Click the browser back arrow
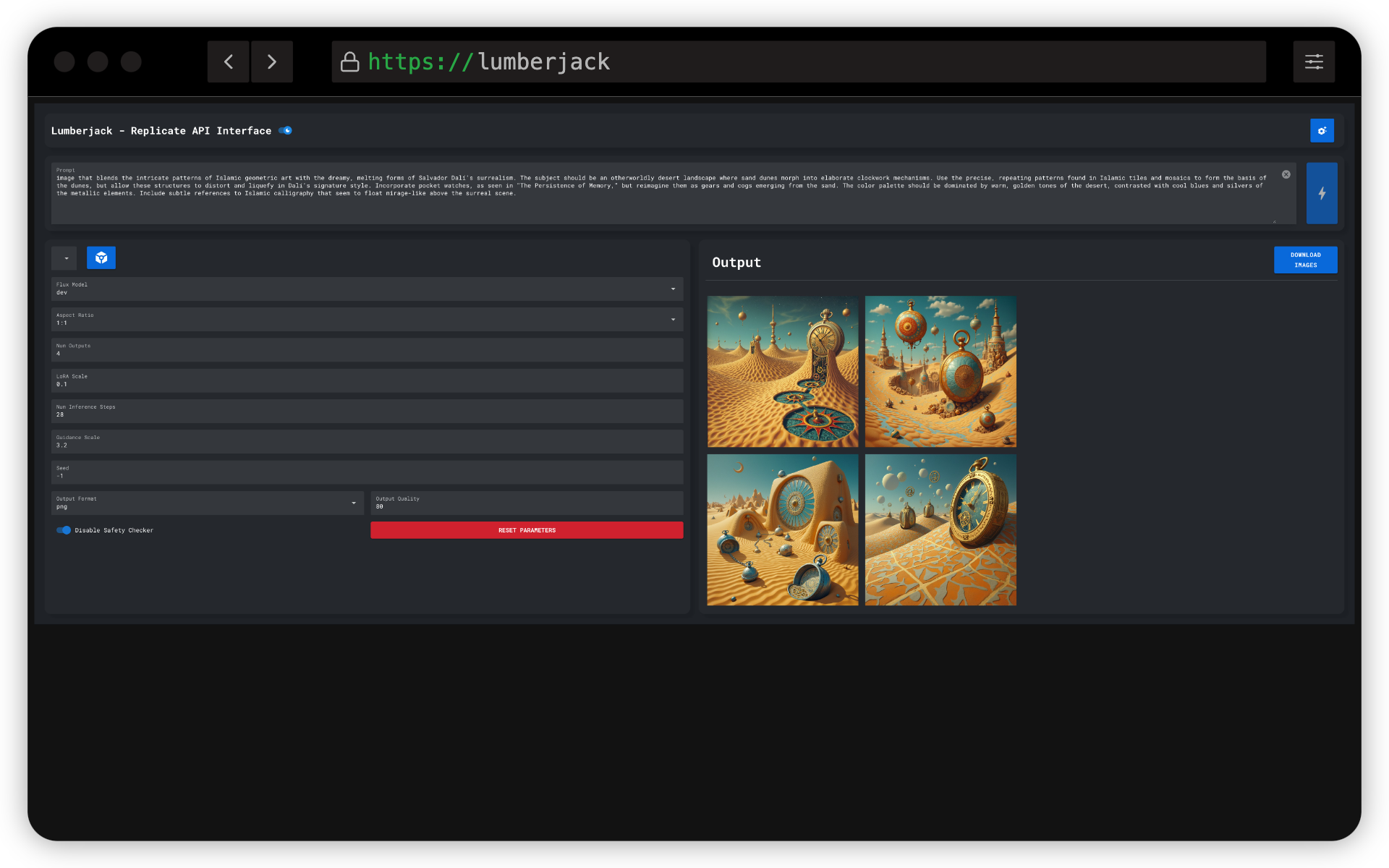This screenshot has width=1389, height=868. (x=229, y=61)
